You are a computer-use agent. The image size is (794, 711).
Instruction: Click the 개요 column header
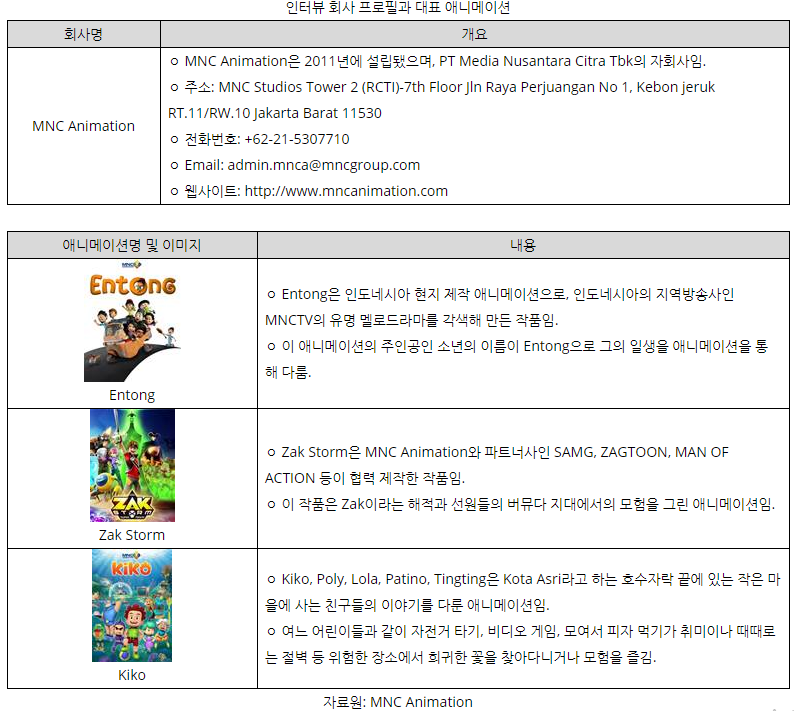pos(474,34)
